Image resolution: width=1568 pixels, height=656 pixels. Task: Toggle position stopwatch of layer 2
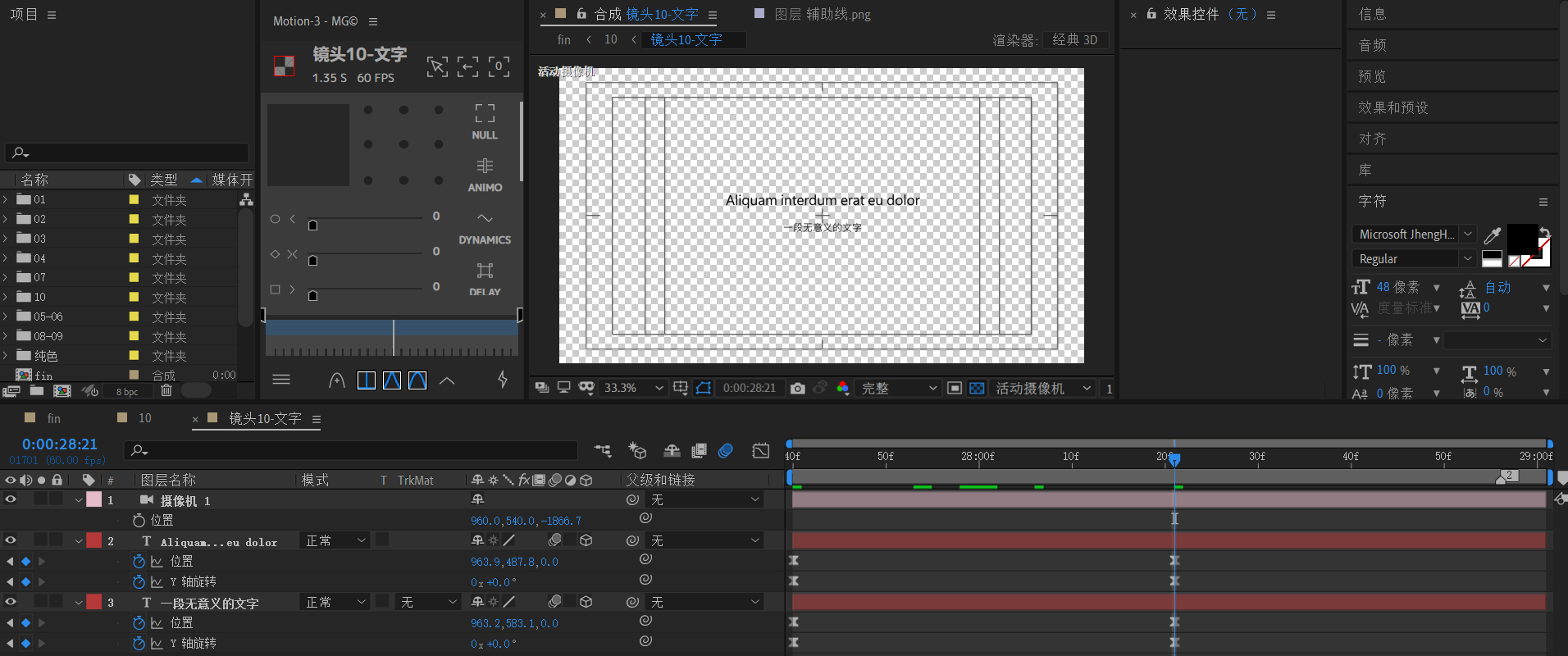coord(139,561)
